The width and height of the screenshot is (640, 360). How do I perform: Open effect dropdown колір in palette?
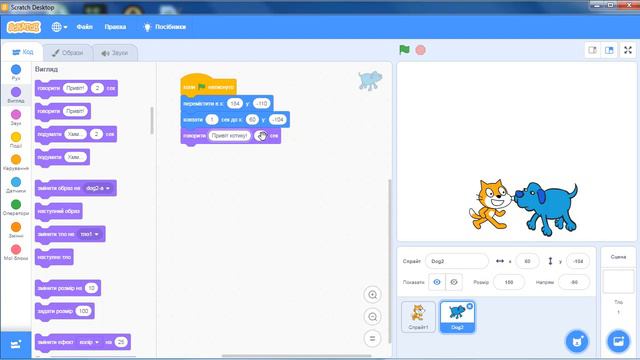tap(89, 342)
